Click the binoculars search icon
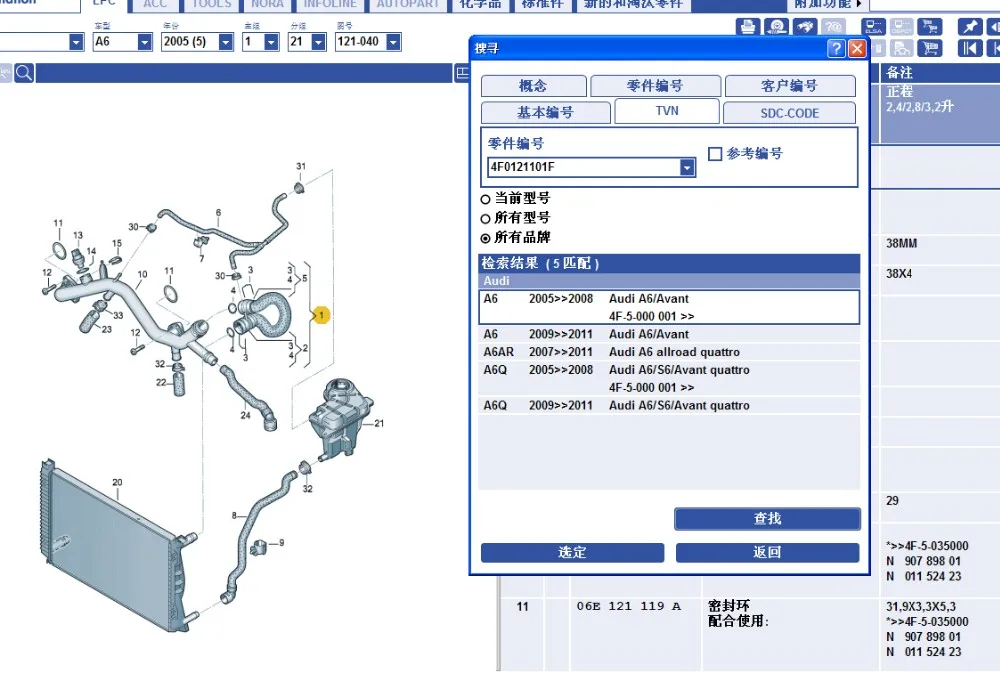The image size is (1000, 673). (805, 27)
